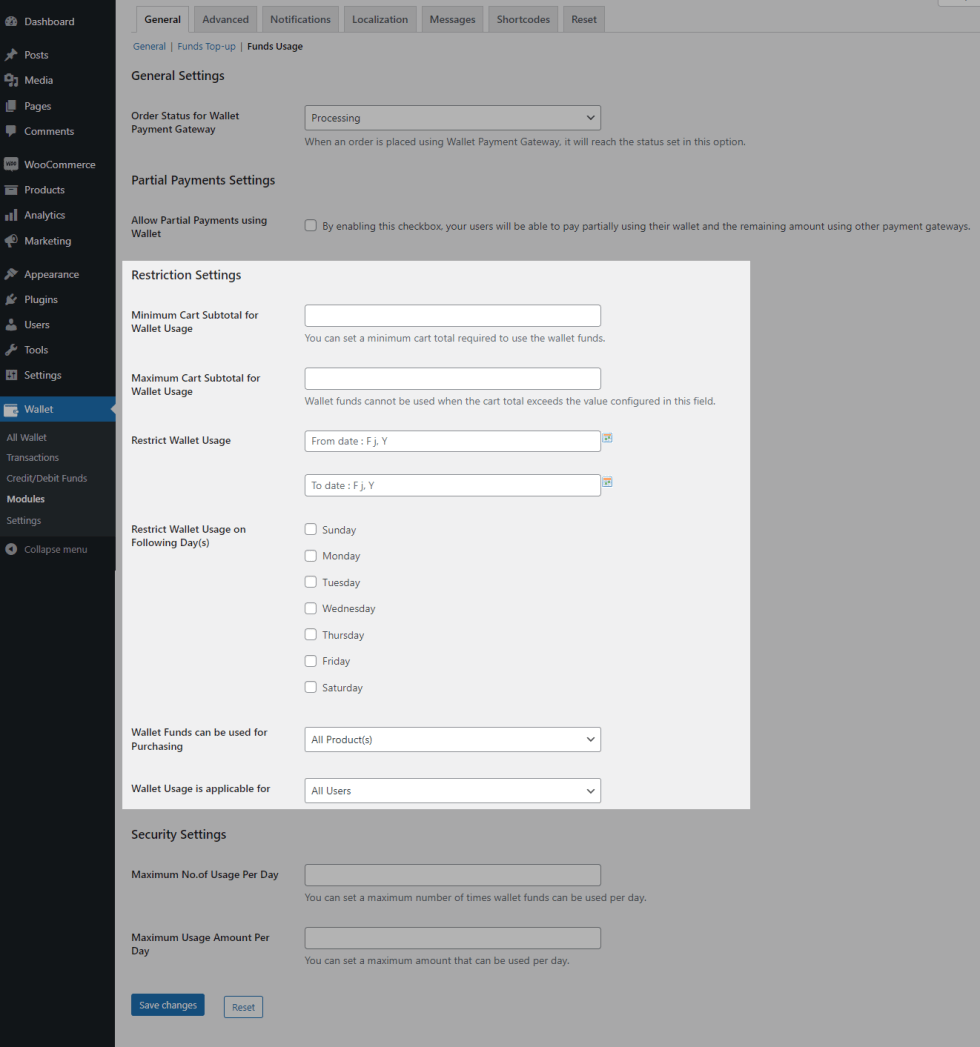Open the From date calendar picker icon
This screenshot has height=1047, width=980.
tap(607, 438)
